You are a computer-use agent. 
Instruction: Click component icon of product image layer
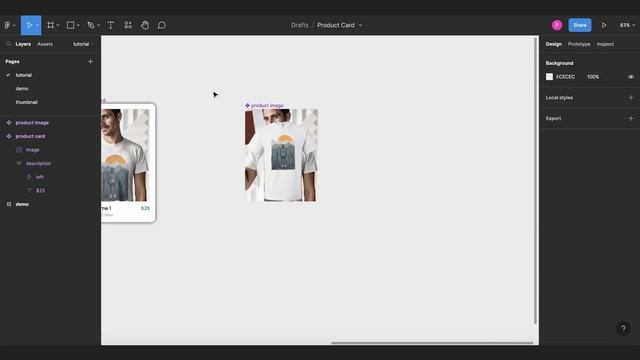9,122
